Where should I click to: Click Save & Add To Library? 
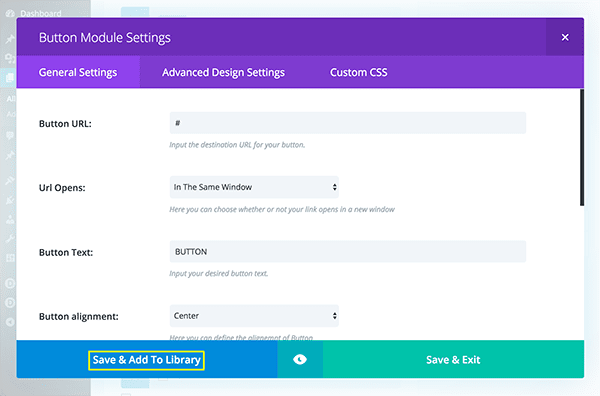click(147, 360)
